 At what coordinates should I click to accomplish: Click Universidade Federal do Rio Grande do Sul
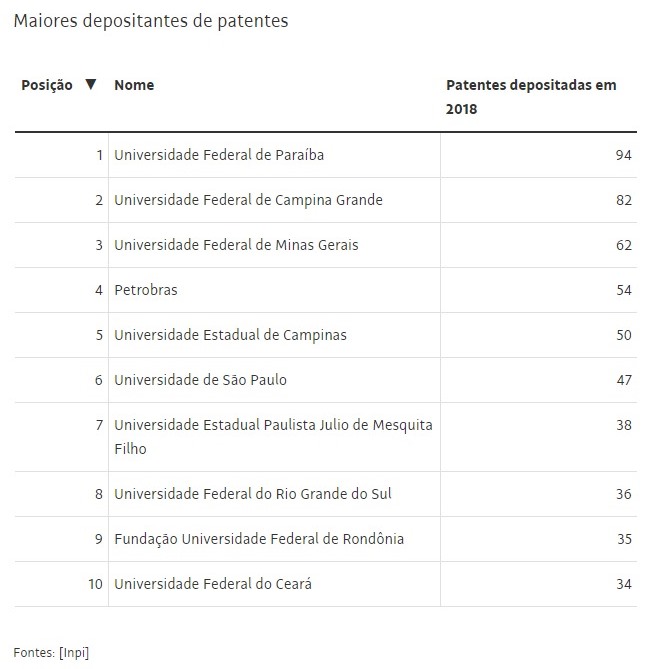252,494
